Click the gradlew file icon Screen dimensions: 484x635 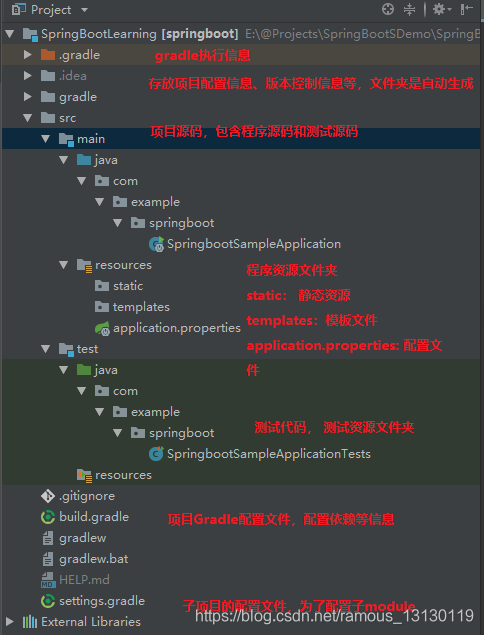pyautogui.click(x=48, y=538)
